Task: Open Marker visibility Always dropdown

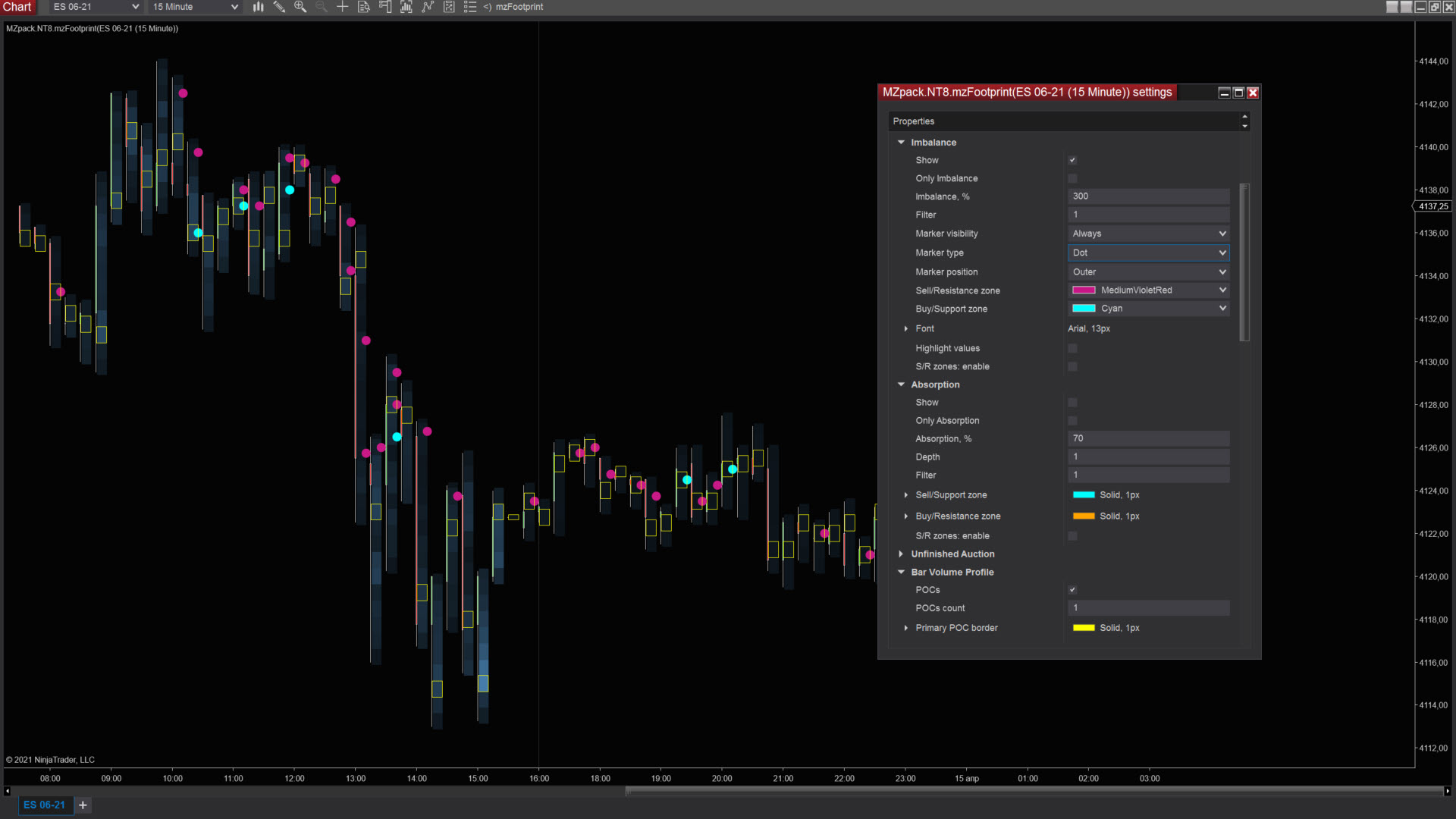Action: click(x=1148, y=234)
